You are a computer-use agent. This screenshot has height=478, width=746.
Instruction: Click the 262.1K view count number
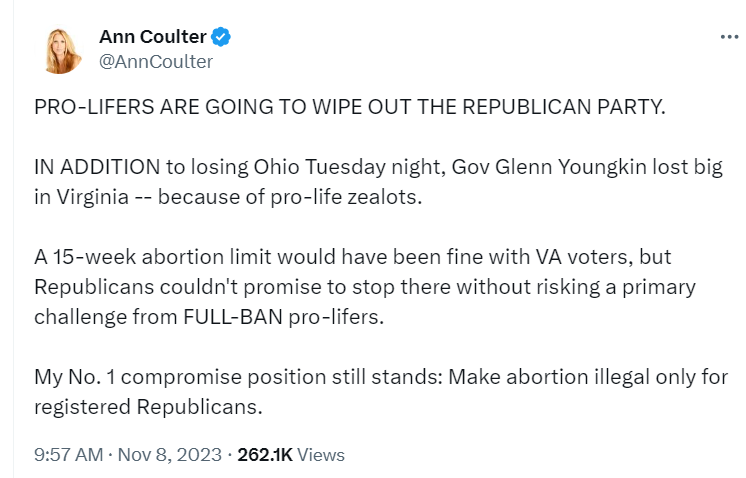pos(265,455)
